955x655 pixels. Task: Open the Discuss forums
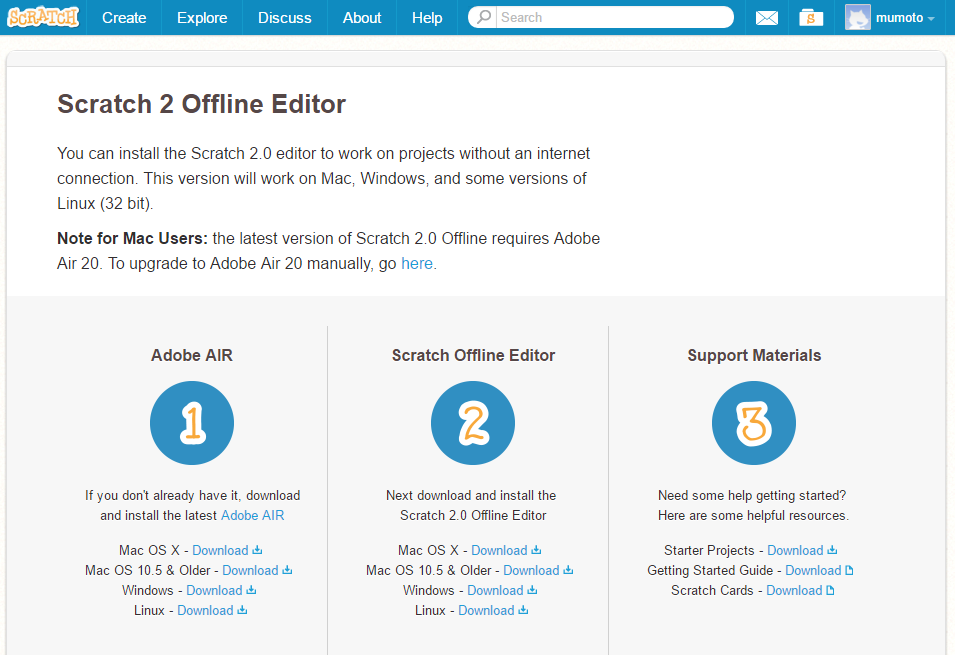[x=284, y=18]
